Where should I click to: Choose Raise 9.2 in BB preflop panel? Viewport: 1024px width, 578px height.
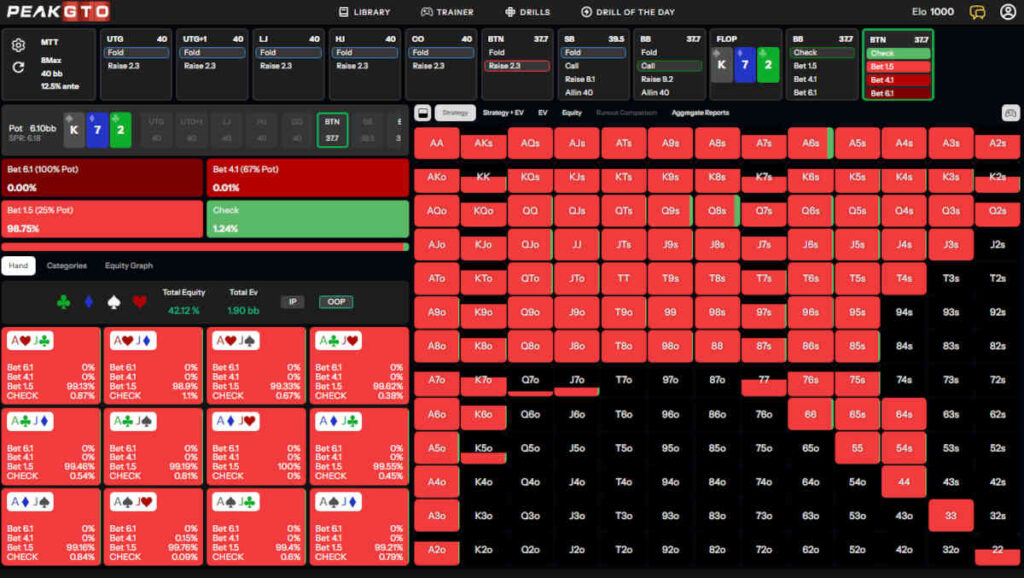tap(669, 79)
